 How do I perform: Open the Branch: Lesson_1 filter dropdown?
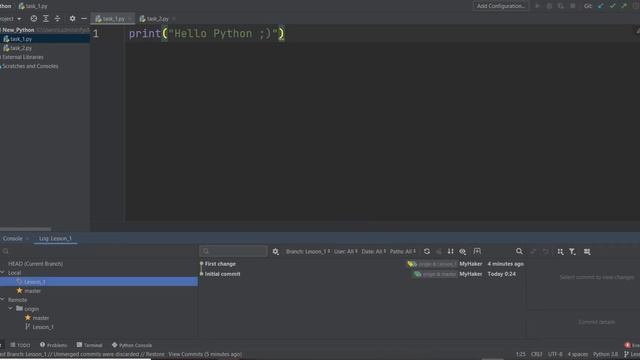coord(308,251)
